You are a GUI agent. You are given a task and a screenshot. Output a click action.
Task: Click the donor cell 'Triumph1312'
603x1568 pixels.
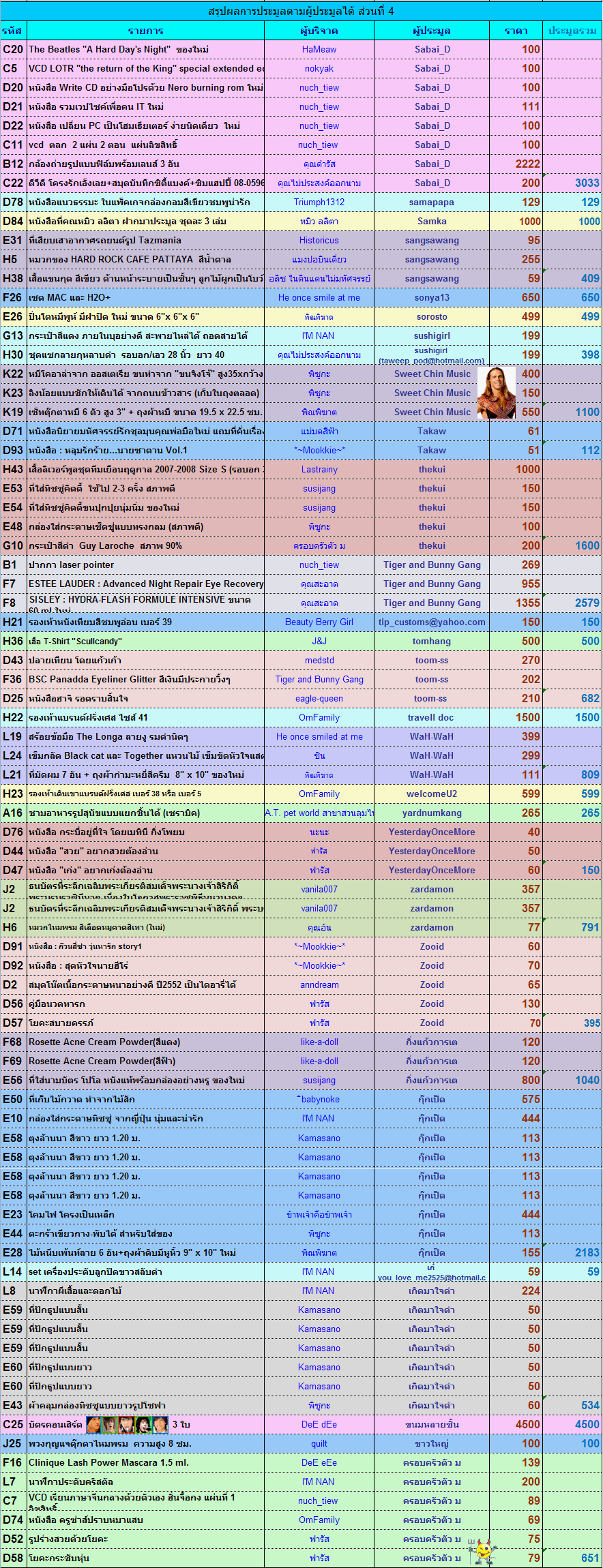(319, 202)
